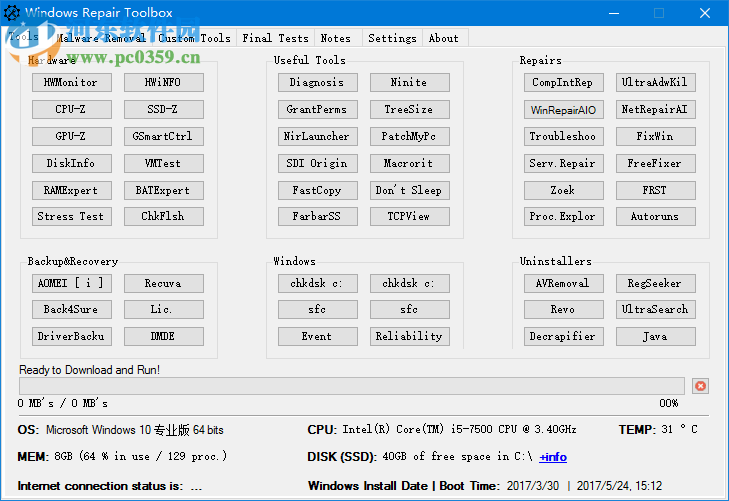Click the Lic. button

(164, 309)
